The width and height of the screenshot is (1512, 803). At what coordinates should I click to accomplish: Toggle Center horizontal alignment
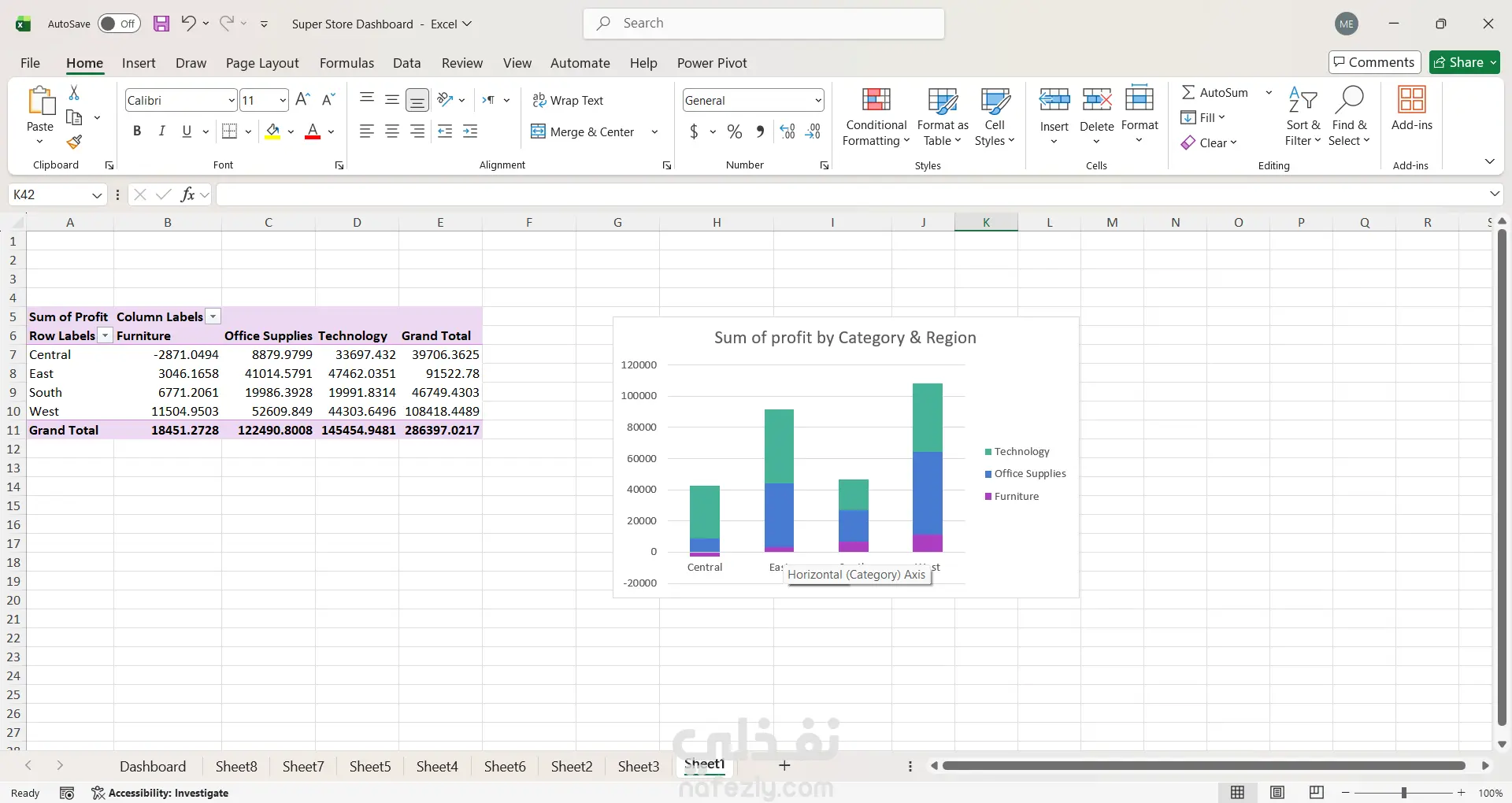tap(392, 131)
